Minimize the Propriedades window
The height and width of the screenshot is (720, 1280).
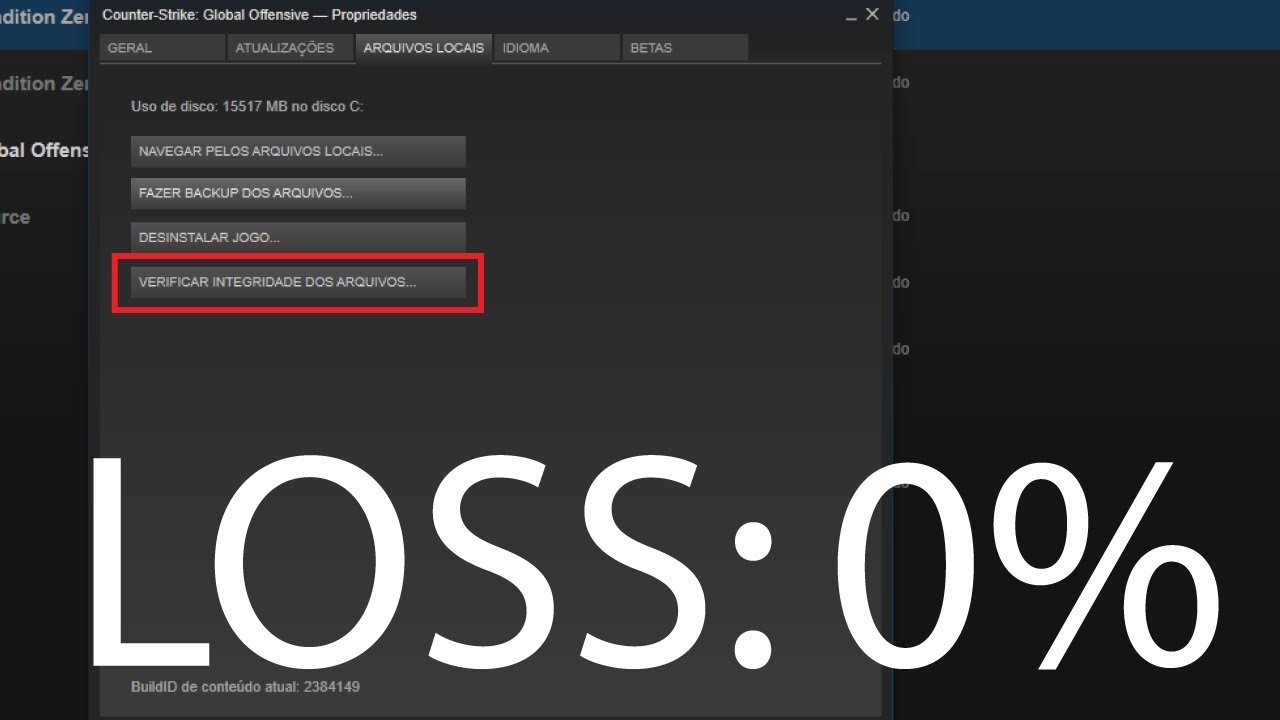coord(851,16)
